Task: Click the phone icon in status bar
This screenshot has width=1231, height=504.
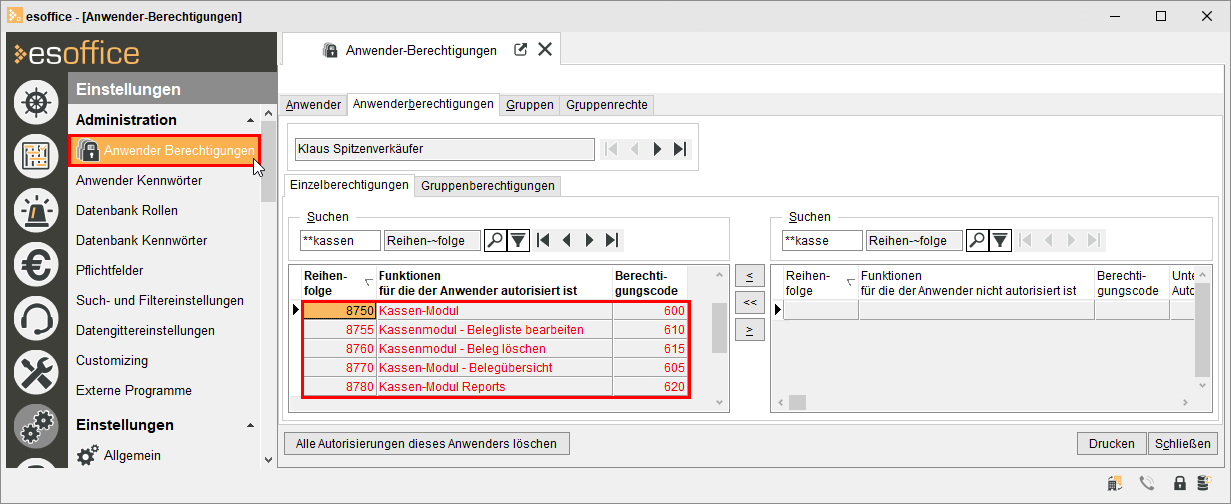Action: coord(1147,484)
